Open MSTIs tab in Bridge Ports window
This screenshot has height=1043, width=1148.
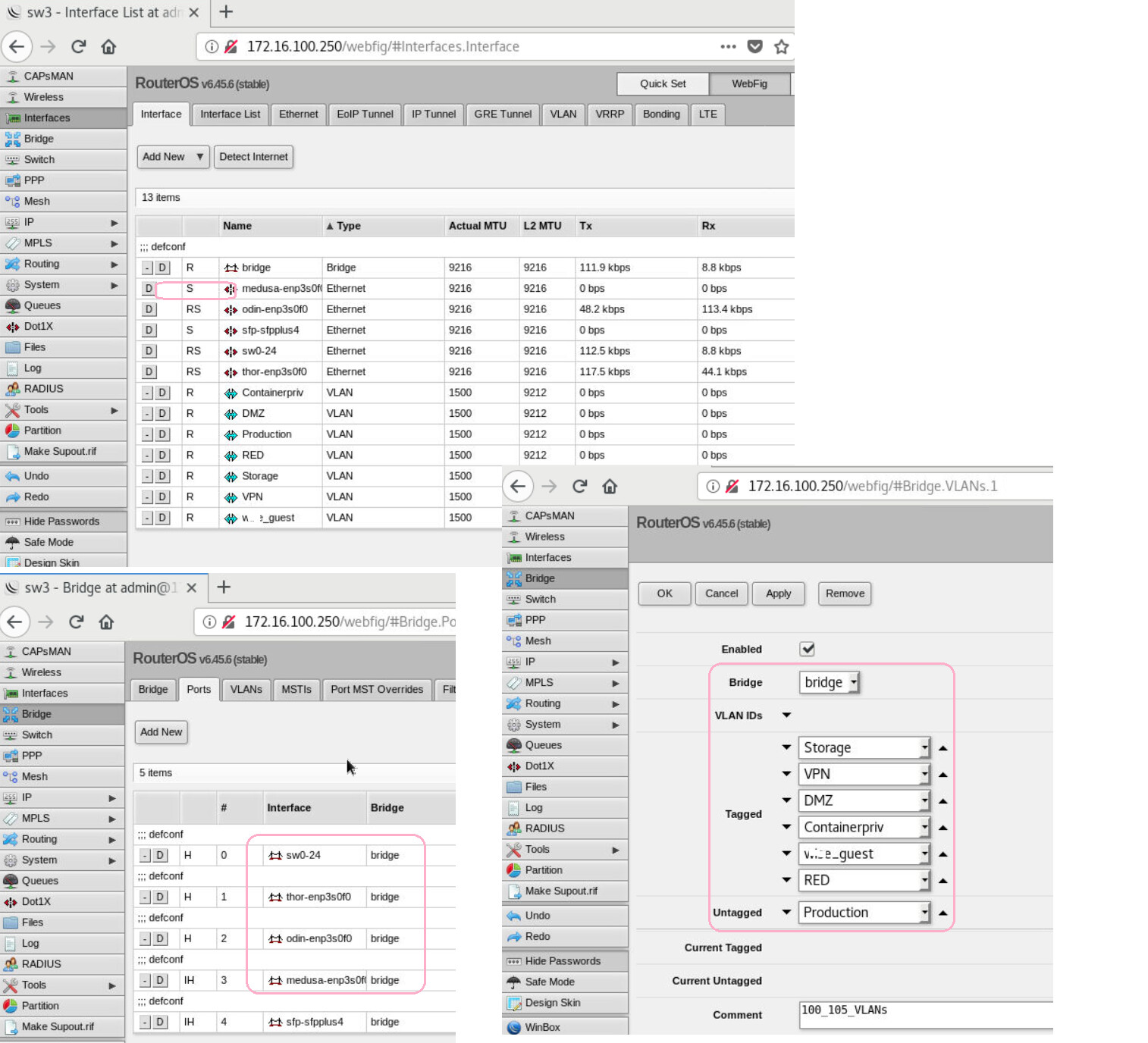click(296, 690)
